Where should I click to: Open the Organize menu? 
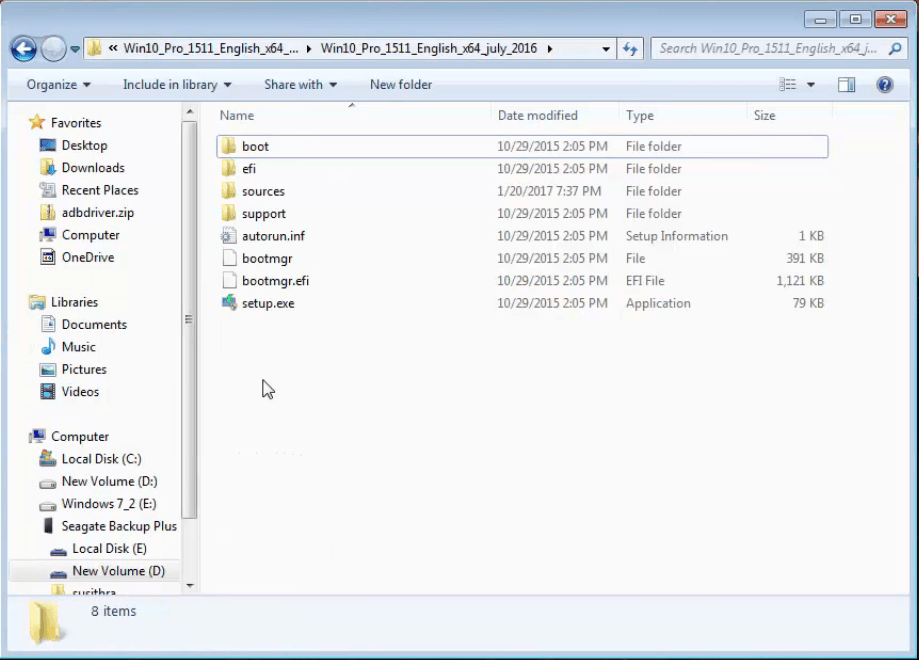[58, 85]
